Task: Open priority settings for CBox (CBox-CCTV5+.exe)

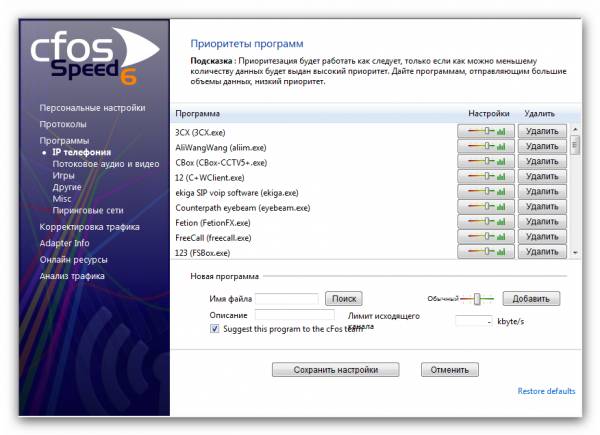Action: click(x=486, y=161)
